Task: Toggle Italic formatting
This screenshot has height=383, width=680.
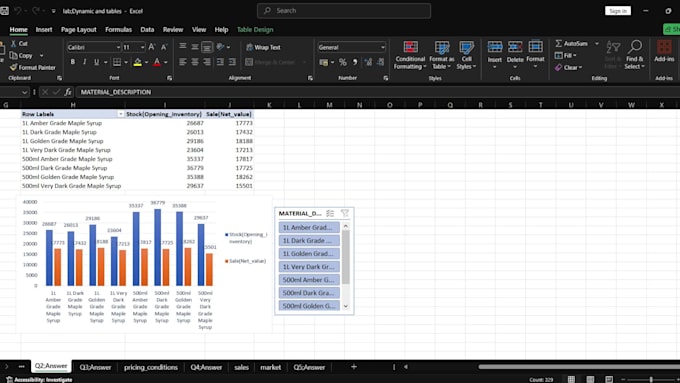Action: pos(85,62)
